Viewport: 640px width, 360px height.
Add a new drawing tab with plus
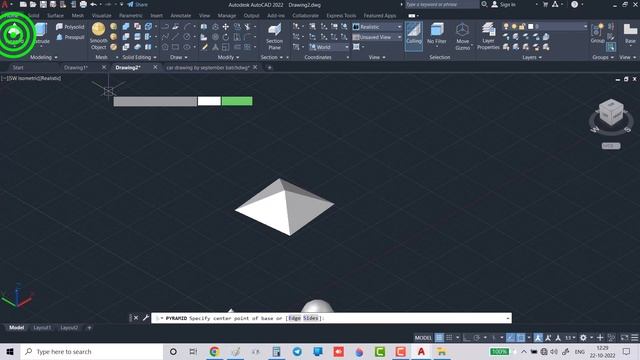(269, 67)
